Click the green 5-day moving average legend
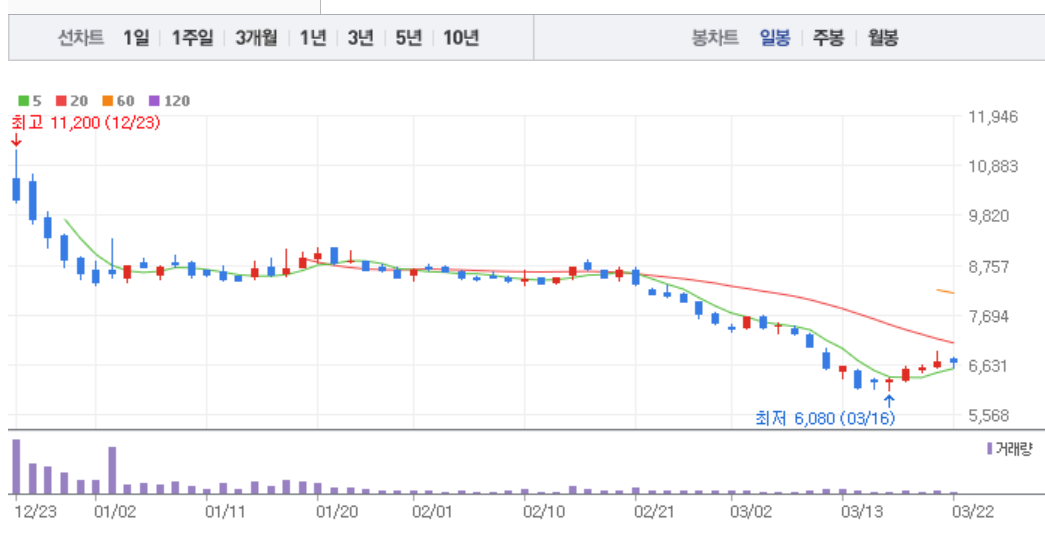Image resolution: width=1045 pixels, height=538 pixels. click(x=30, y=101)
